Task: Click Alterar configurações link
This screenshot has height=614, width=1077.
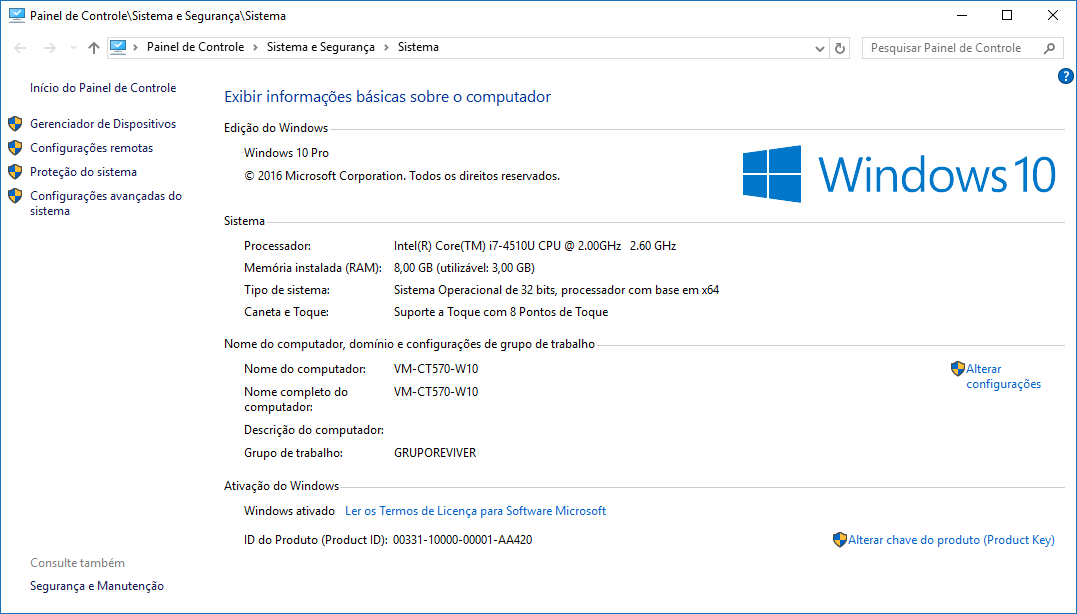Action: point(1004,376)
